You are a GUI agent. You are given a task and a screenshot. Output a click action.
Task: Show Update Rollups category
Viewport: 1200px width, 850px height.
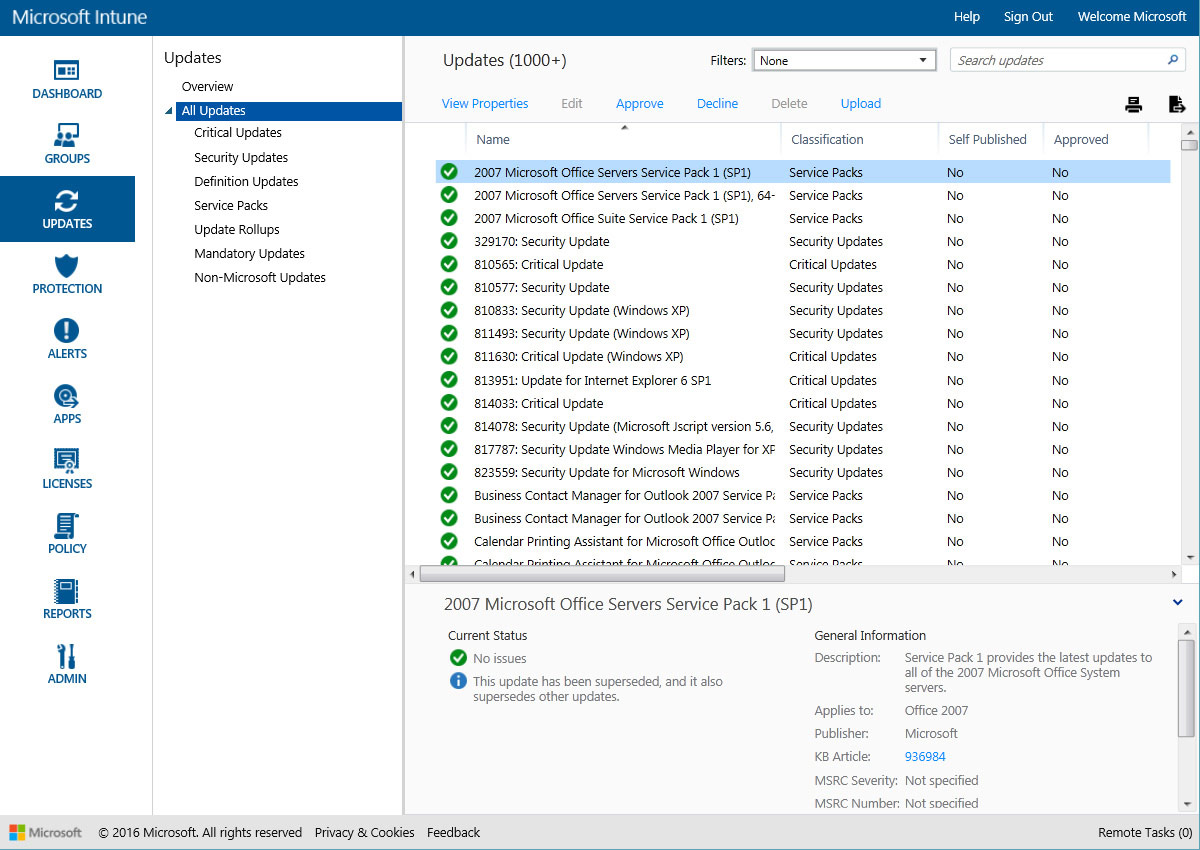[x=237, y=229]
